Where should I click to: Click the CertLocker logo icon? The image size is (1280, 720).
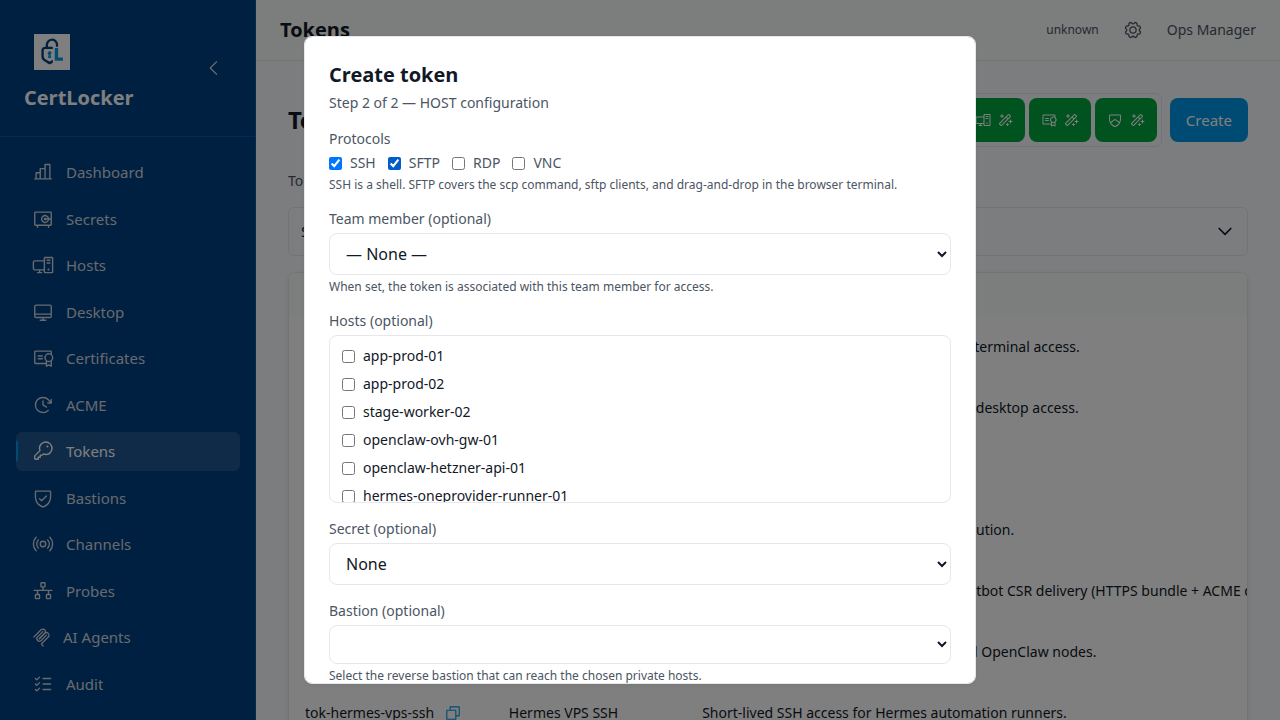pyautogui.click(x=52, y=52)
